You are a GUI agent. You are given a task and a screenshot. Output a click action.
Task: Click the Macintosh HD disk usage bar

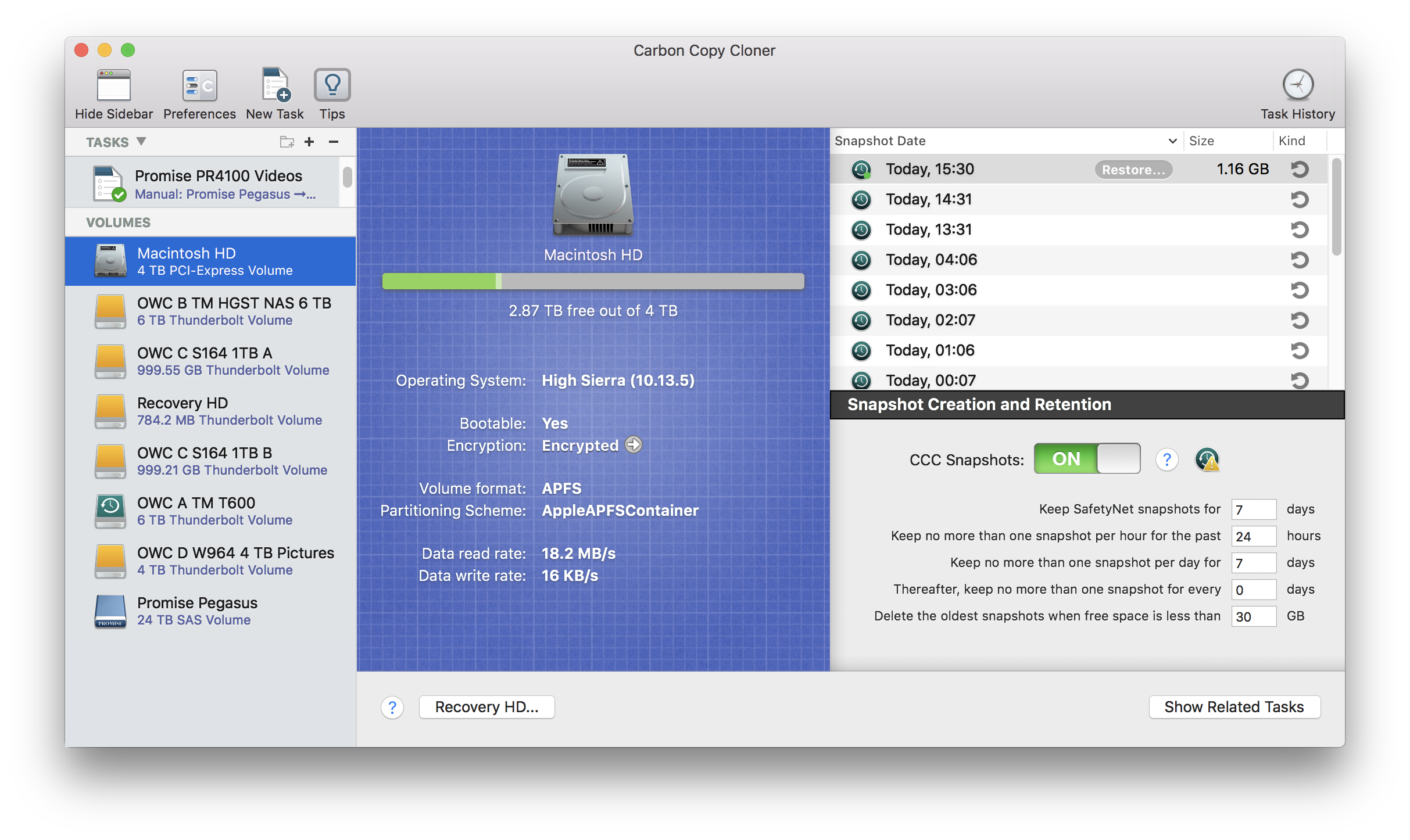click(x=593, y=282)
